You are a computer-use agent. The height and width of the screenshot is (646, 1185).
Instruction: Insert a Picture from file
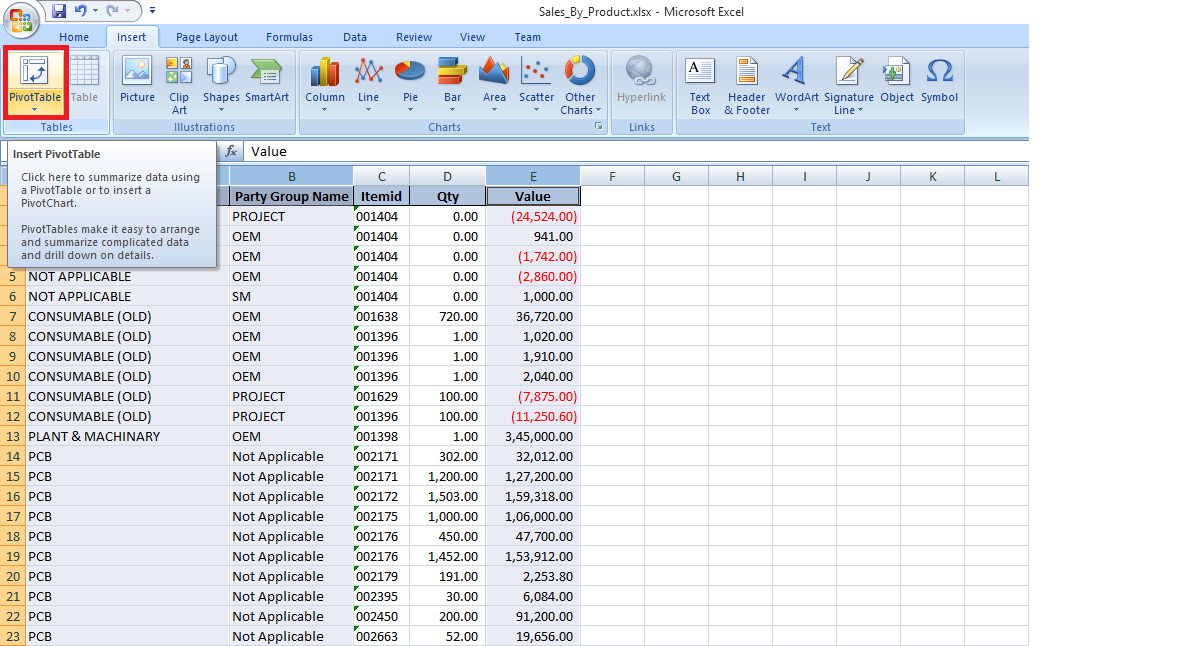point(138,79)
